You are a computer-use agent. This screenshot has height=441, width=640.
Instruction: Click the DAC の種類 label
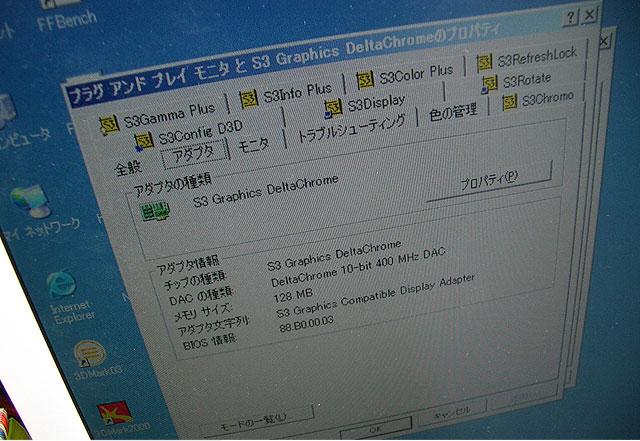tap(202, 297)
